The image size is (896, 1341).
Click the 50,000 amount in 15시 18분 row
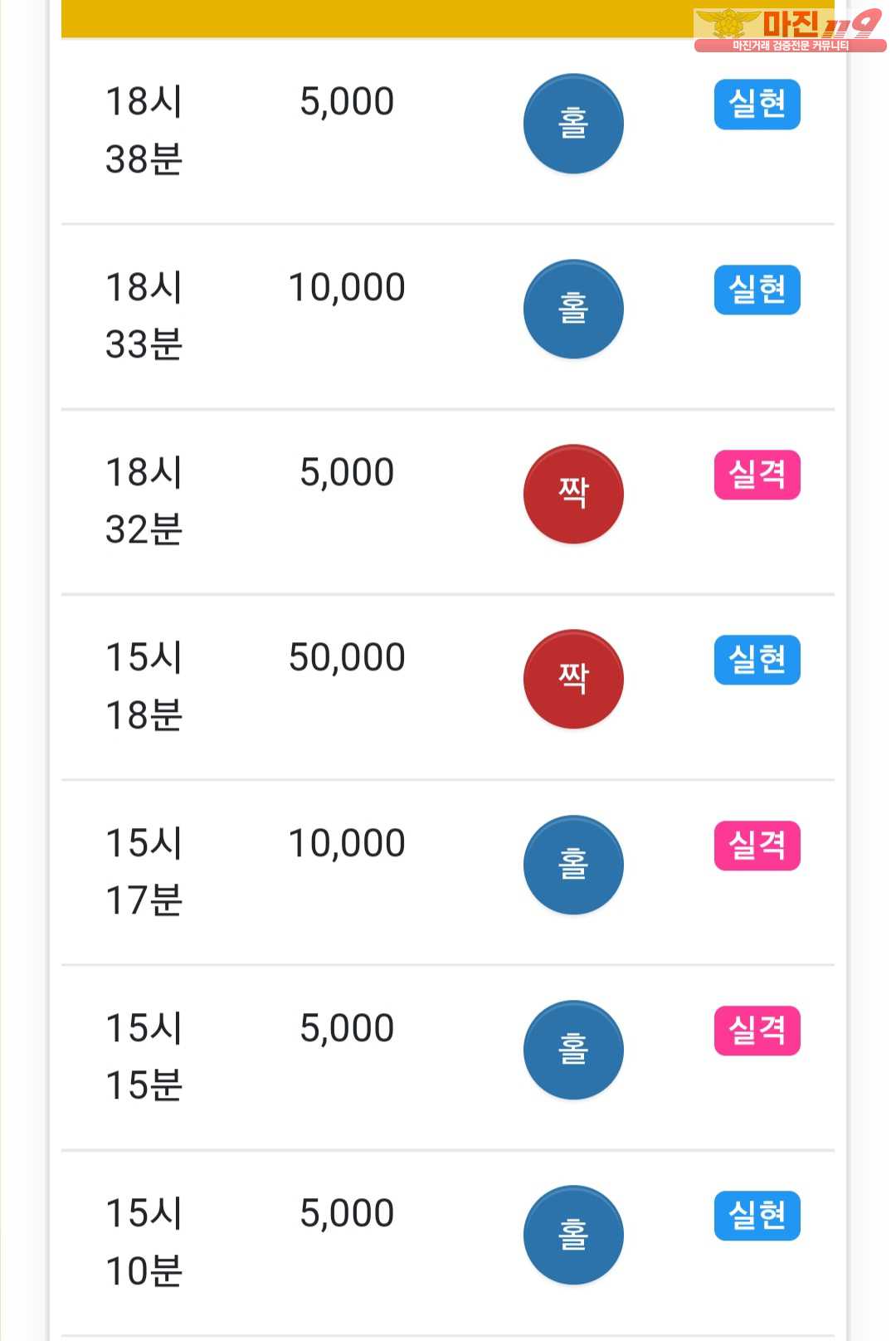pos(347,658)
